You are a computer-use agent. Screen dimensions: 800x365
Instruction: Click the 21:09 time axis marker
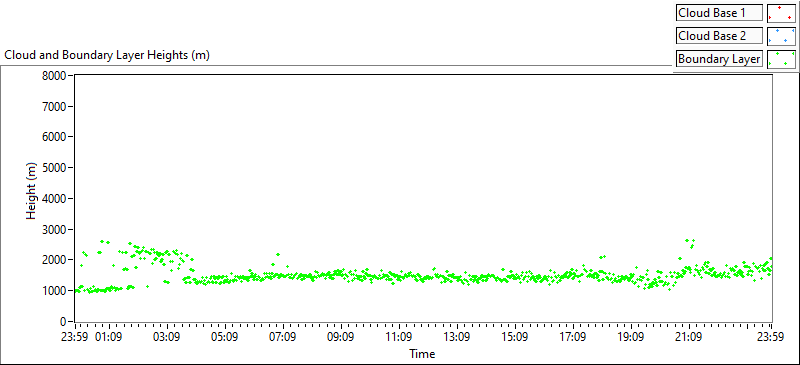(x=688, y=337)
